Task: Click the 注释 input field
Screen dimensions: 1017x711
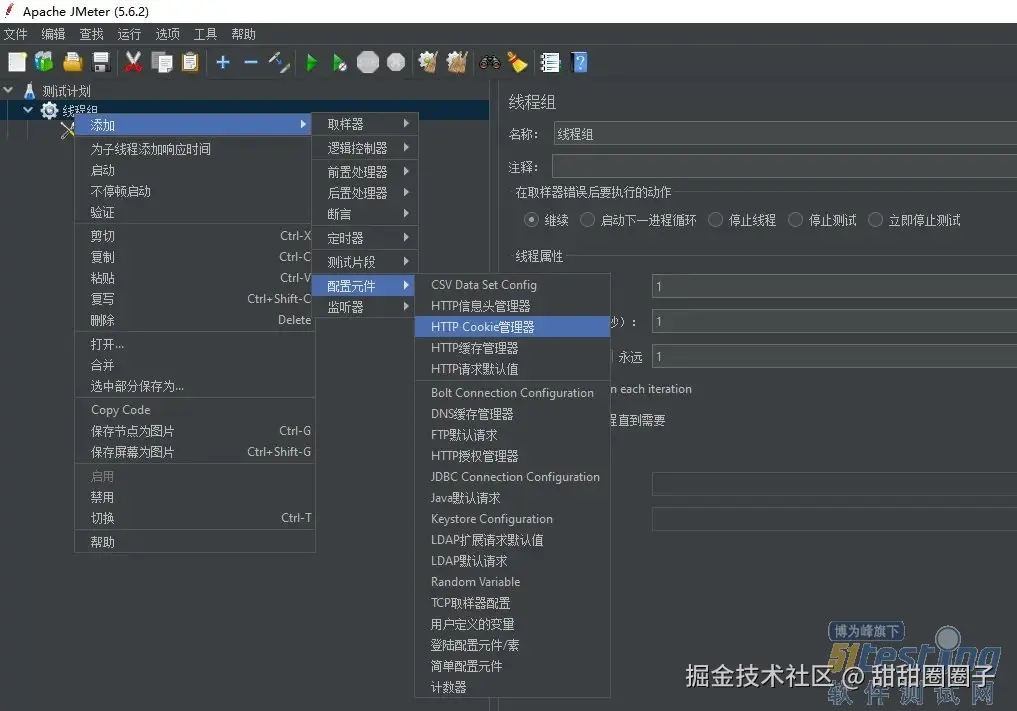Action: coord(784,167)
